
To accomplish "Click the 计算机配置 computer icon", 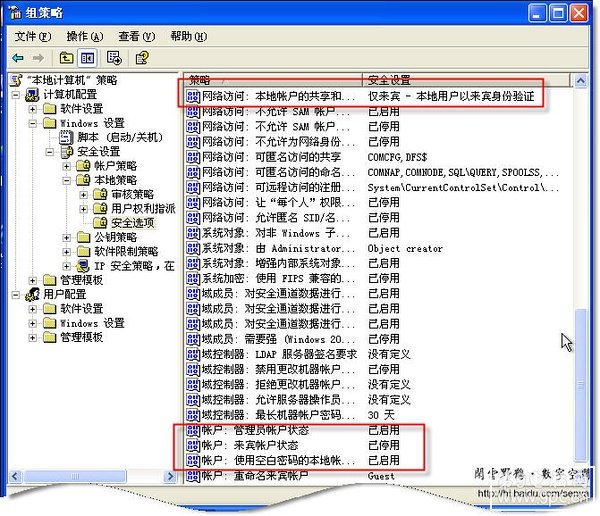I will pyautogui.click(x=32, y=95).
